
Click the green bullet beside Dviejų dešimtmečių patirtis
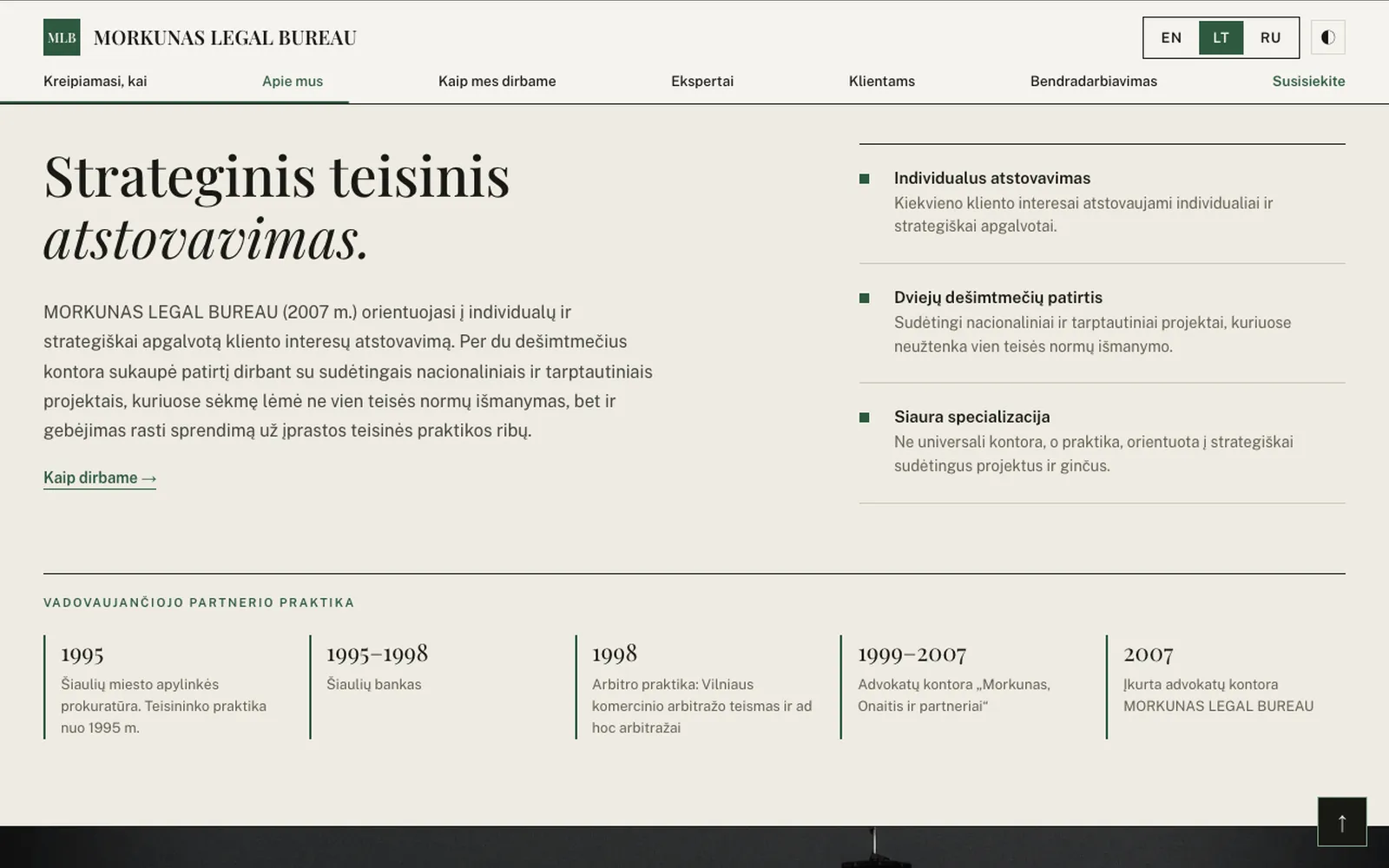click(865, 298)
